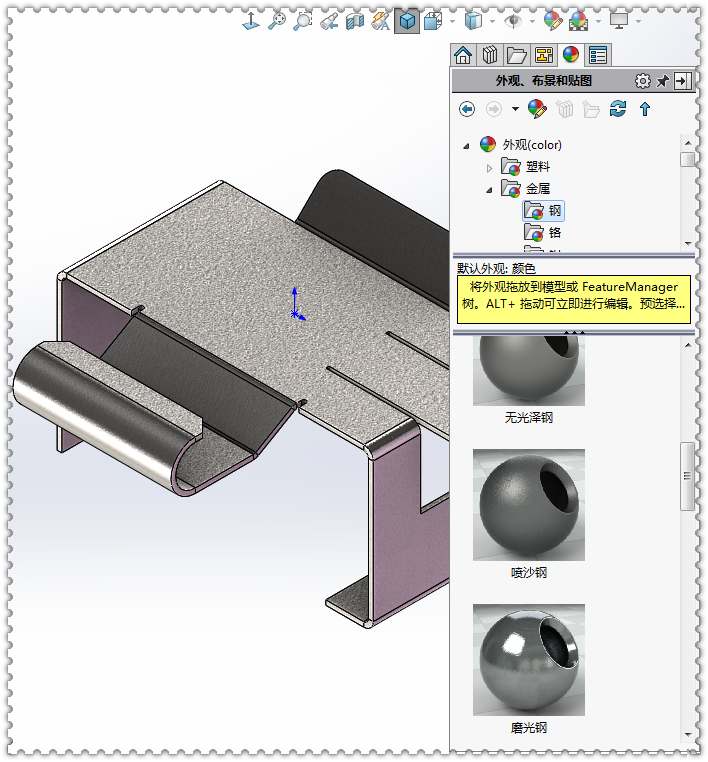Viewport: 708px width, 762px height.
Task: Open View Palette tab
Action: coord(544,55)
